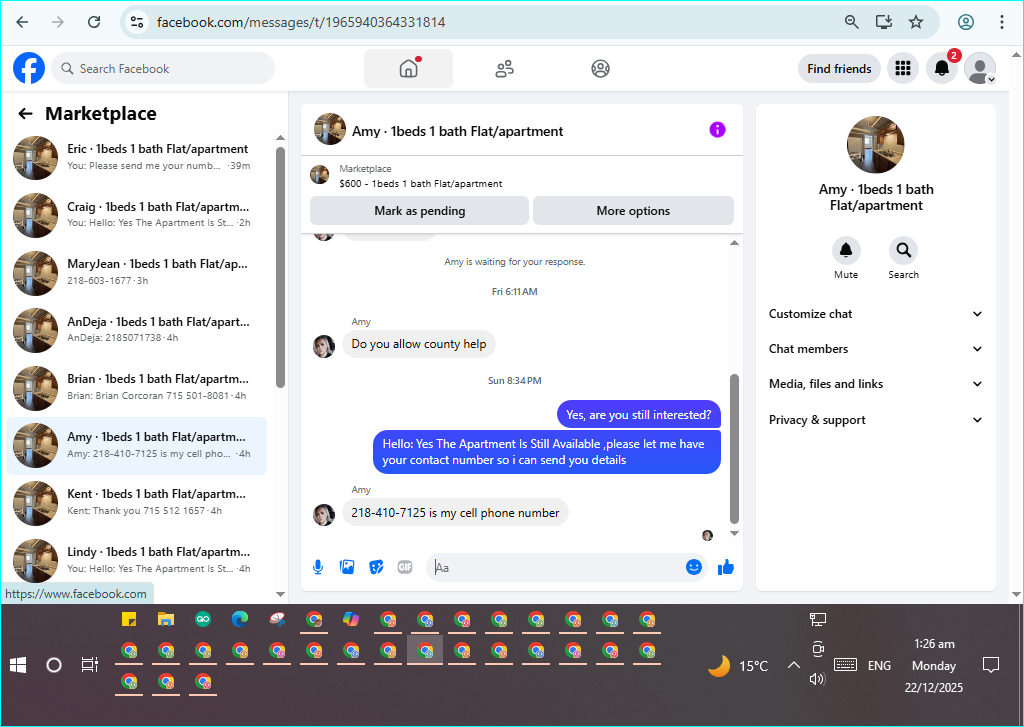1024x727 pixels.
Task: Click the Search in conversation magnifier icon
Action: 903,250
